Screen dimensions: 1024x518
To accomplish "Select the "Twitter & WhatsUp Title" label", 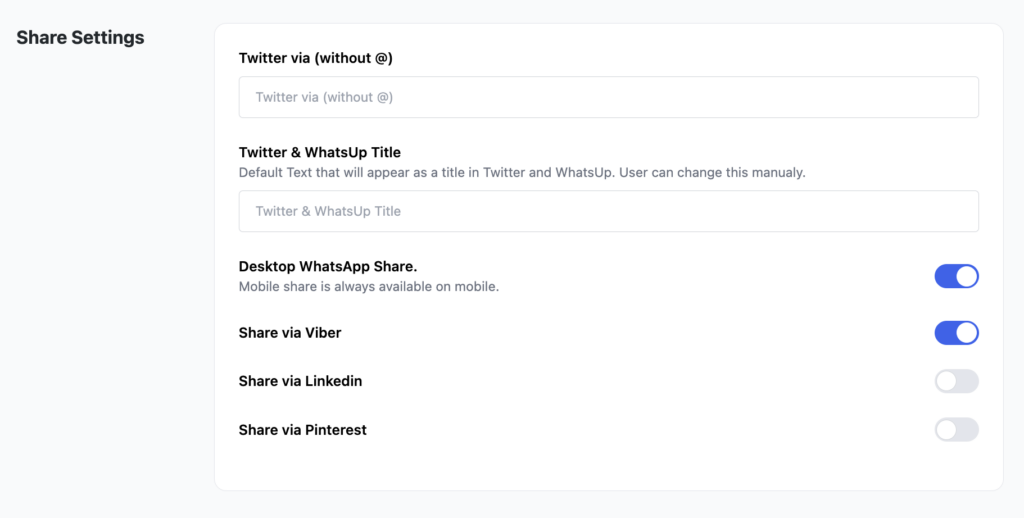I will pos(319,153).
